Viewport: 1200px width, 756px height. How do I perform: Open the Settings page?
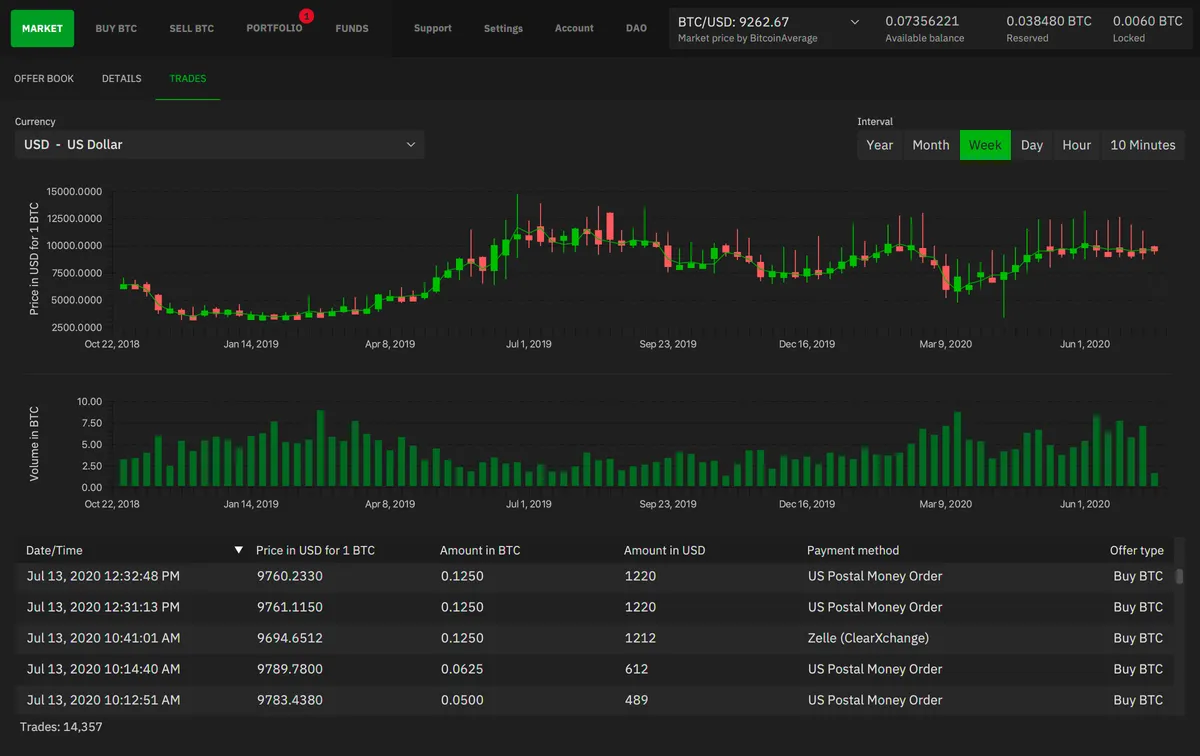click(503, 28)
